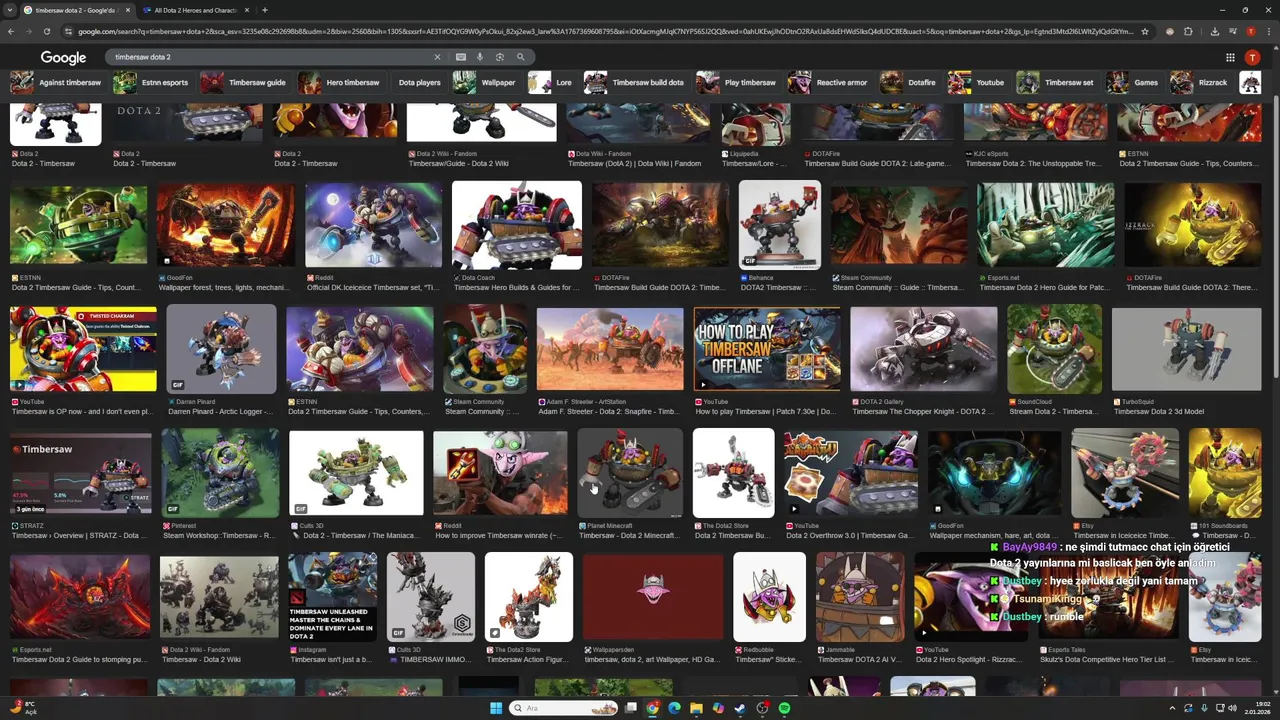Click the Google logo
Screen dimensions: 1280x720
[x=63, y=58]
